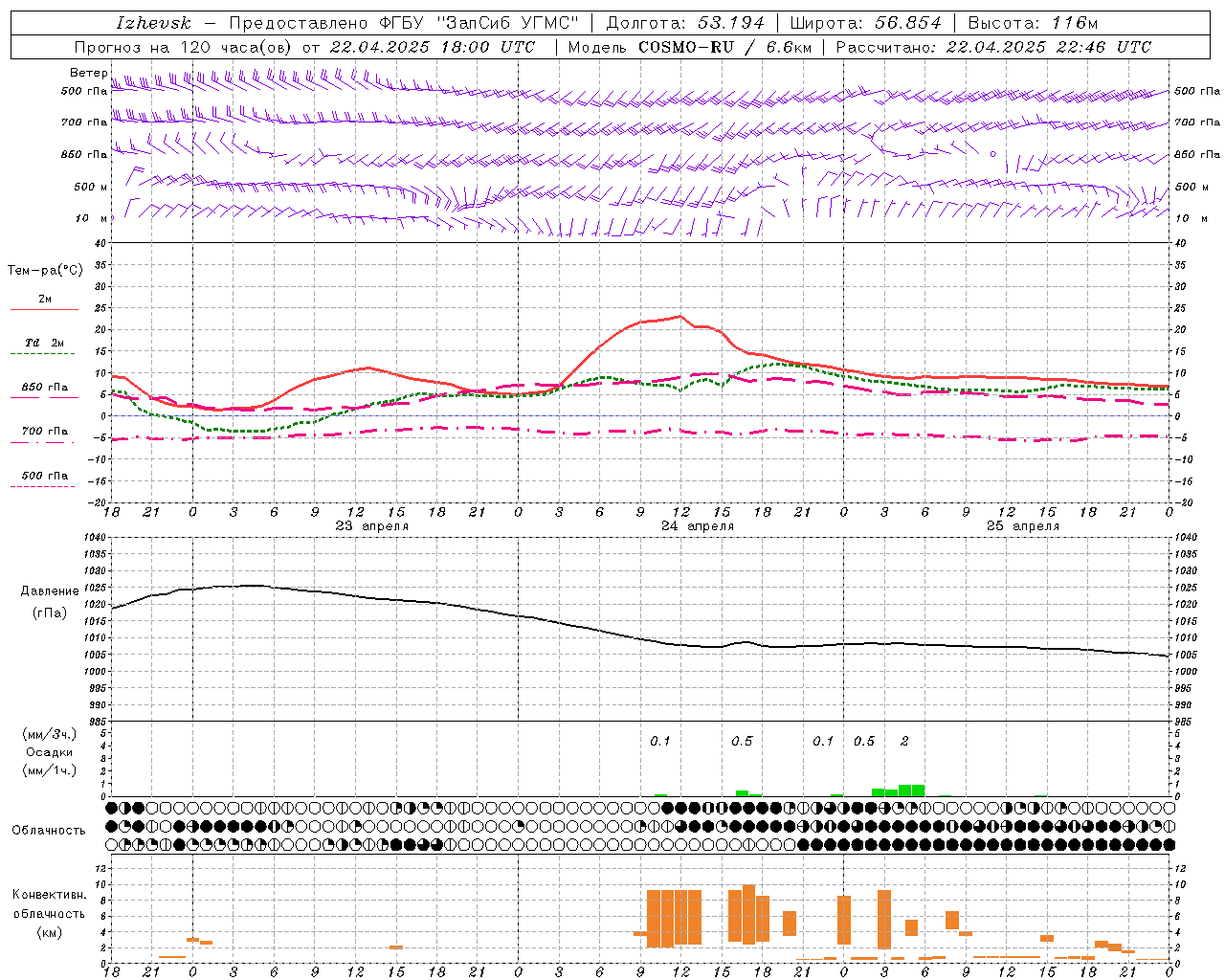Image resolution: width=1225 pixels, height=980 pixels.
Task: Click the "(гПа)" unit under Давление
Action: click(50, 612)
